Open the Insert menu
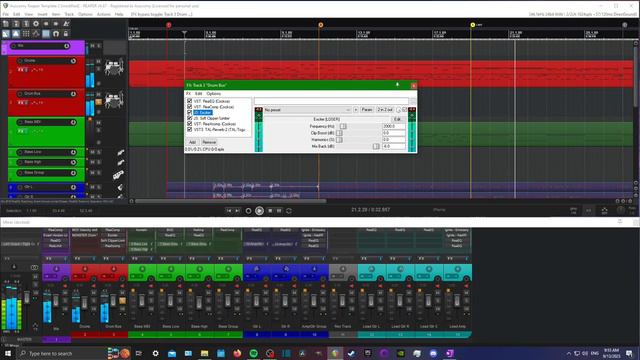The width and height of the screenshot is (640, 360). point(42,14)
